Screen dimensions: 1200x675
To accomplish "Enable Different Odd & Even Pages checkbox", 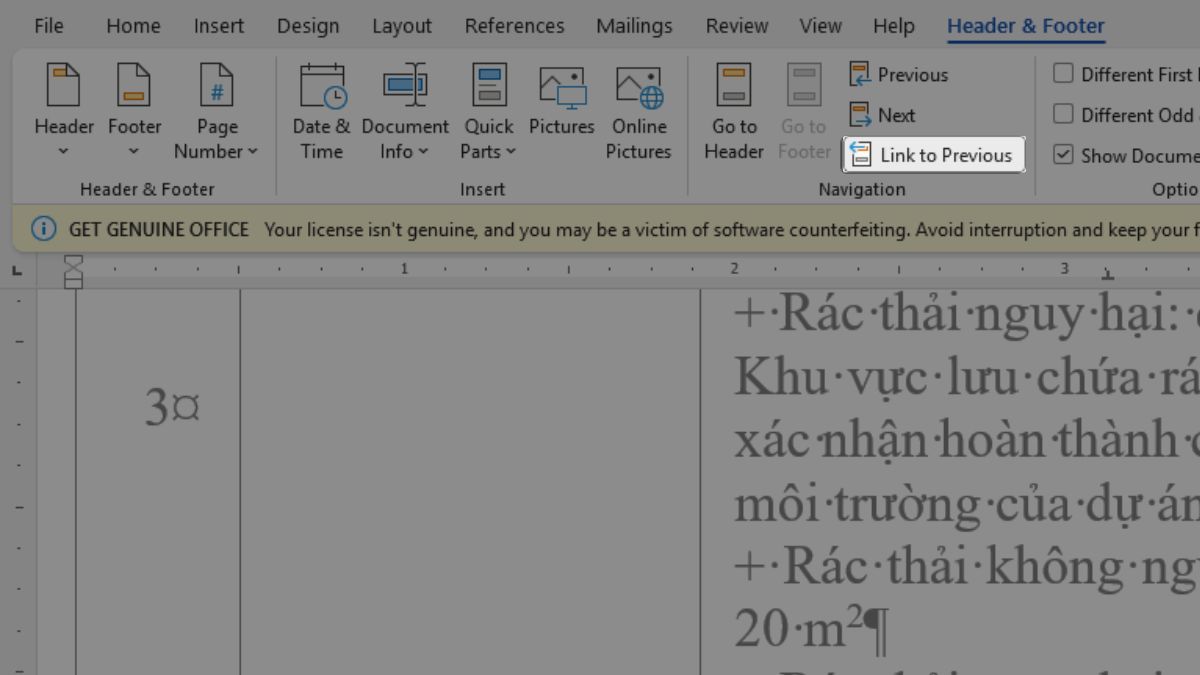I will tap(1064, 115).
